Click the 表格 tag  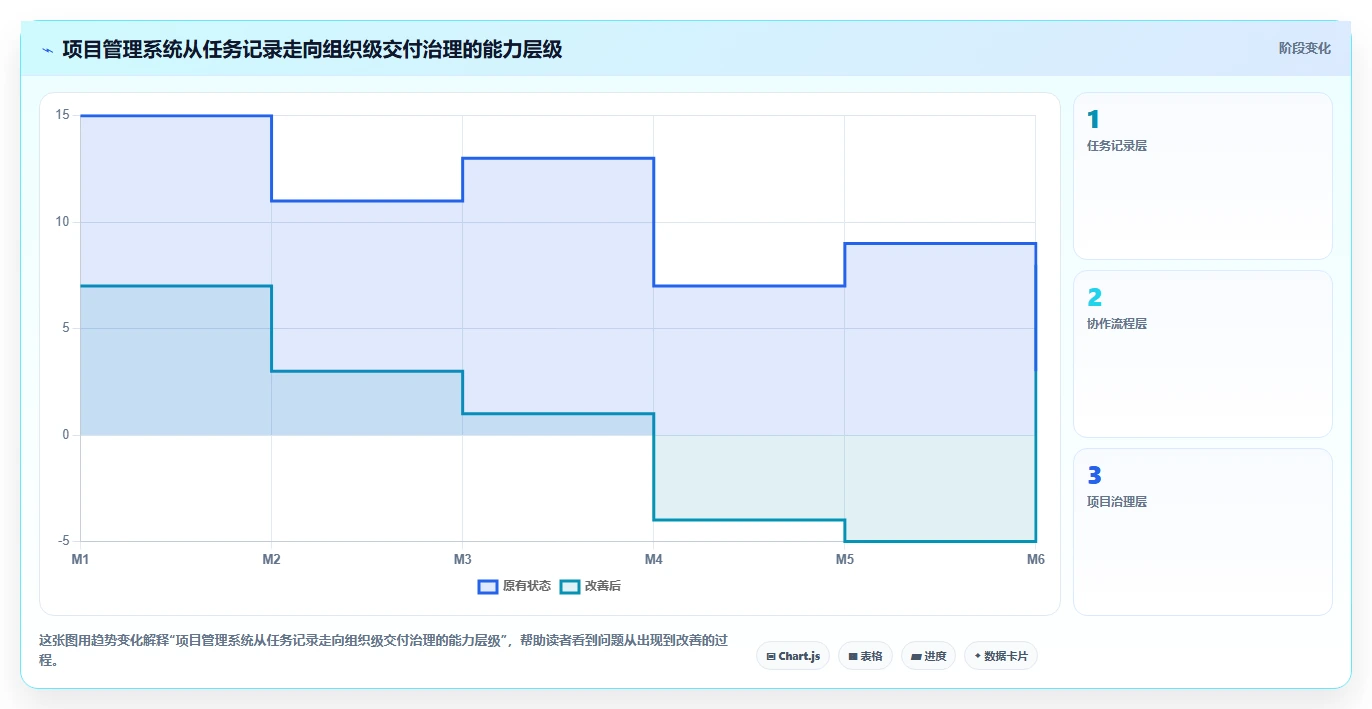865,656
